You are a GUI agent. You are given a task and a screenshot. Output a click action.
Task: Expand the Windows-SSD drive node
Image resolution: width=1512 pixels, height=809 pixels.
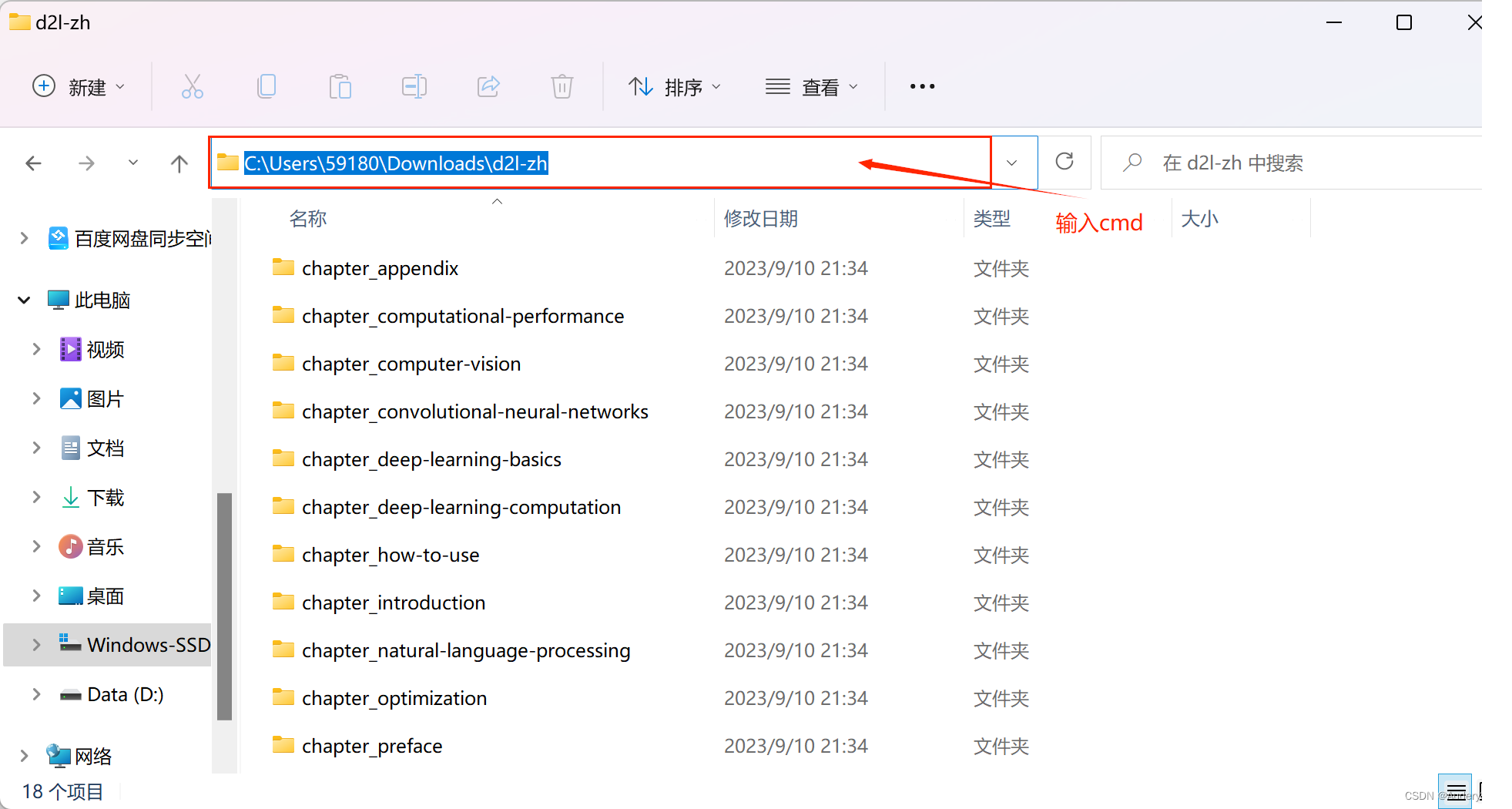point(36,645)
